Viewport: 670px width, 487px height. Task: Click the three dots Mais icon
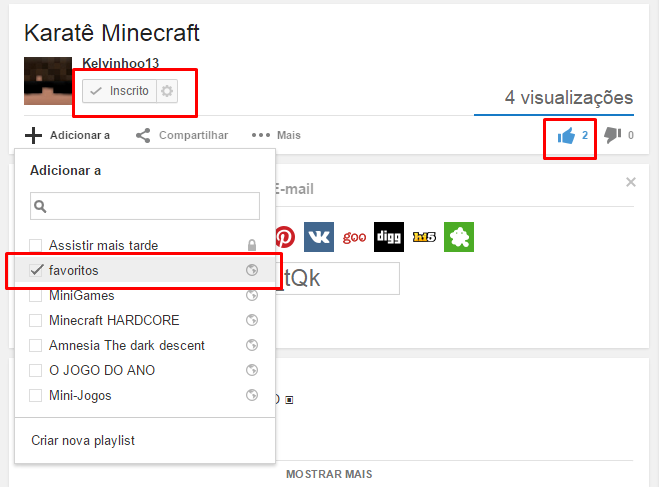pyautogui.click(x=261, y=135)
